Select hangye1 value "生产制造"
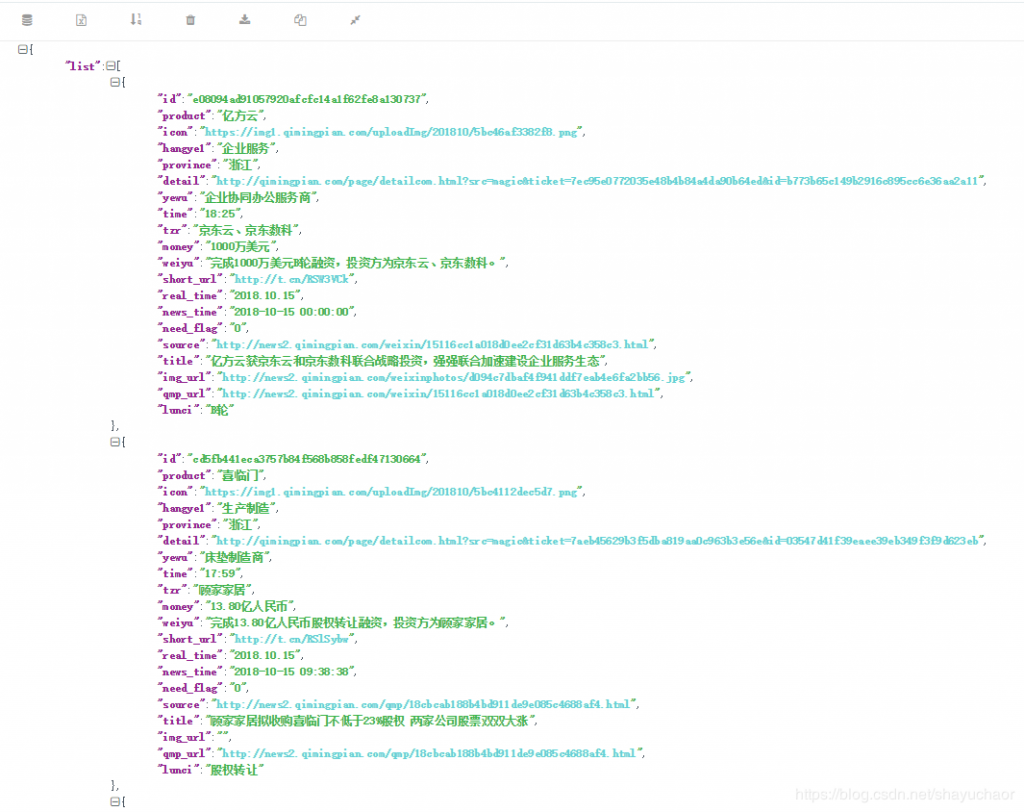 coord(246,508)
